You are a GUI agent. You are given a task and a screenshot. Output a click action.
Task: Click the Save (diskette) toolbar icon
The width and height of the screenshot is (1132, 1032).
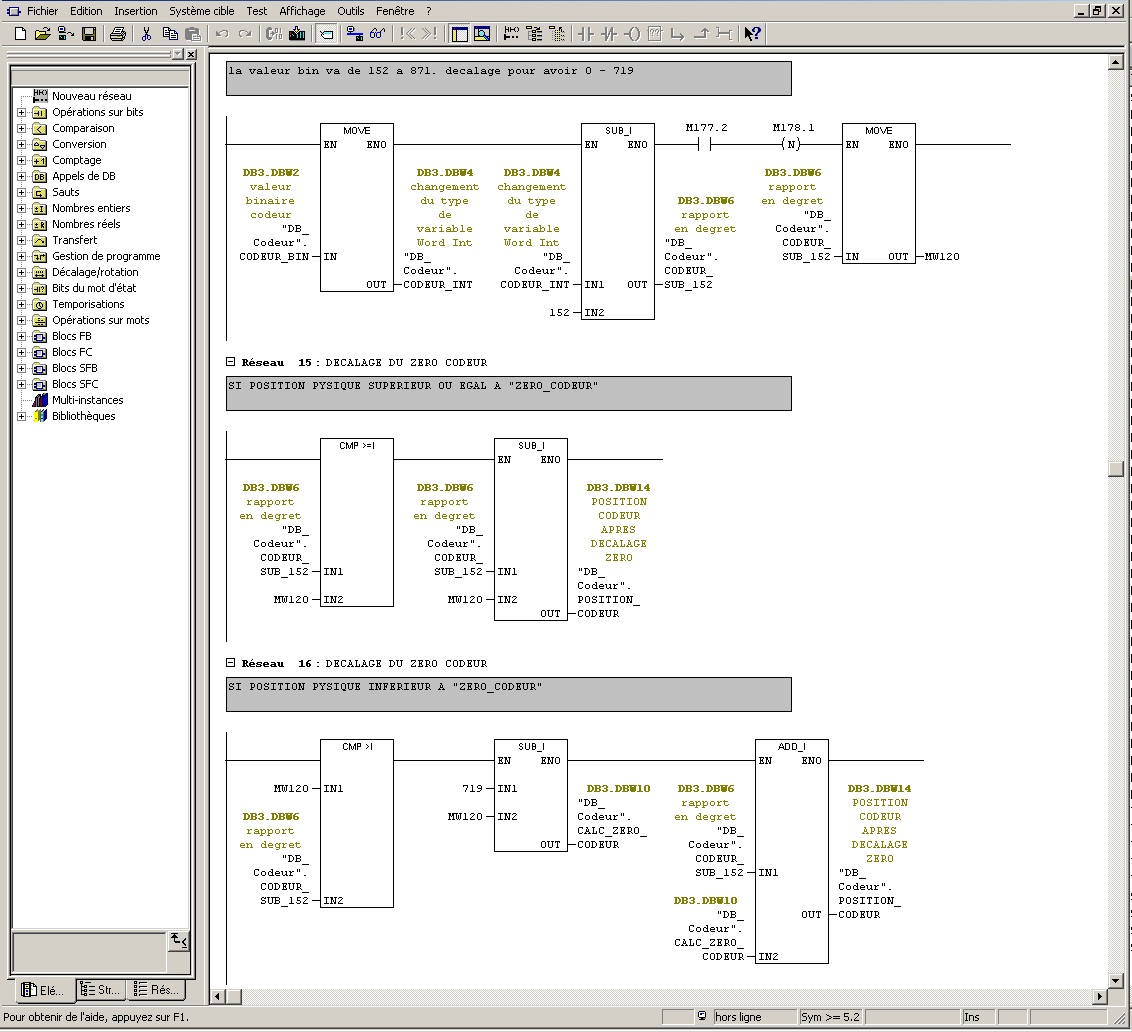pos(89,34)
